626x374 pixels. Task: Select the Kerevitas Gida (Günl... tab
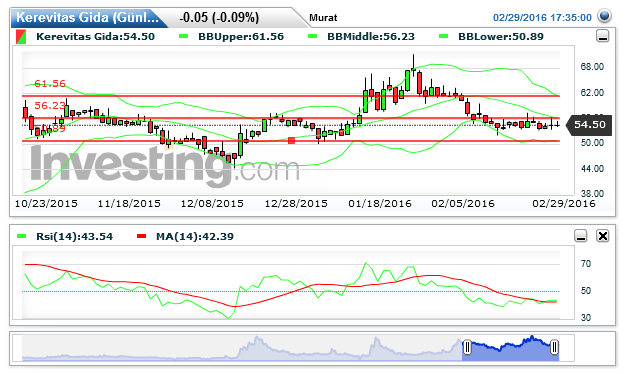(x=87, y=18)
